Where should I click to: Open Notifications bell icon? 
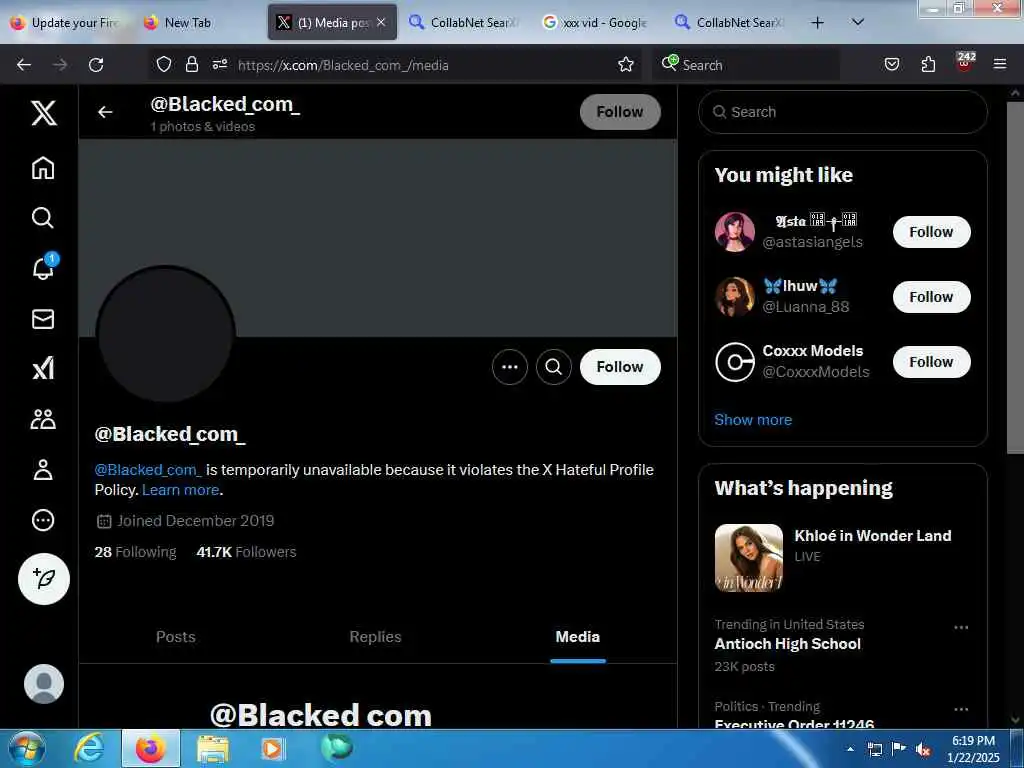pyautogui.click(x=43, y=267)
